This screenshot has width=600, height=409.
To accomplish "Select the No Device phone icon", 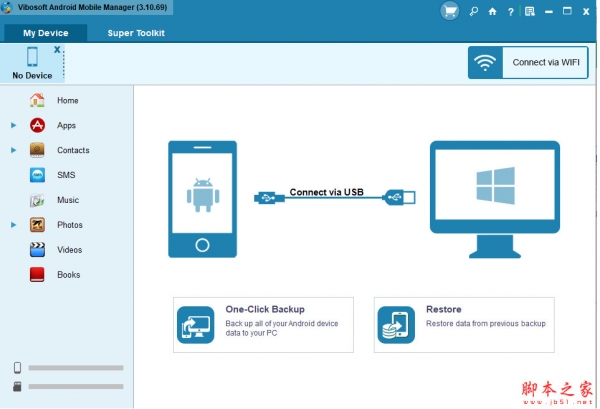I will (x=32, y=57).
